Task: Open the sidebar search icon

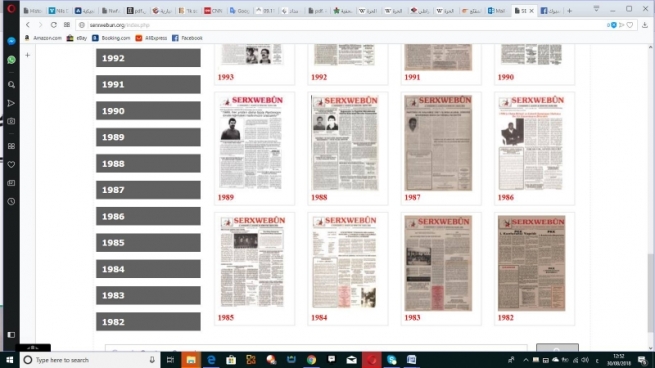Action: tap(11, 85)
